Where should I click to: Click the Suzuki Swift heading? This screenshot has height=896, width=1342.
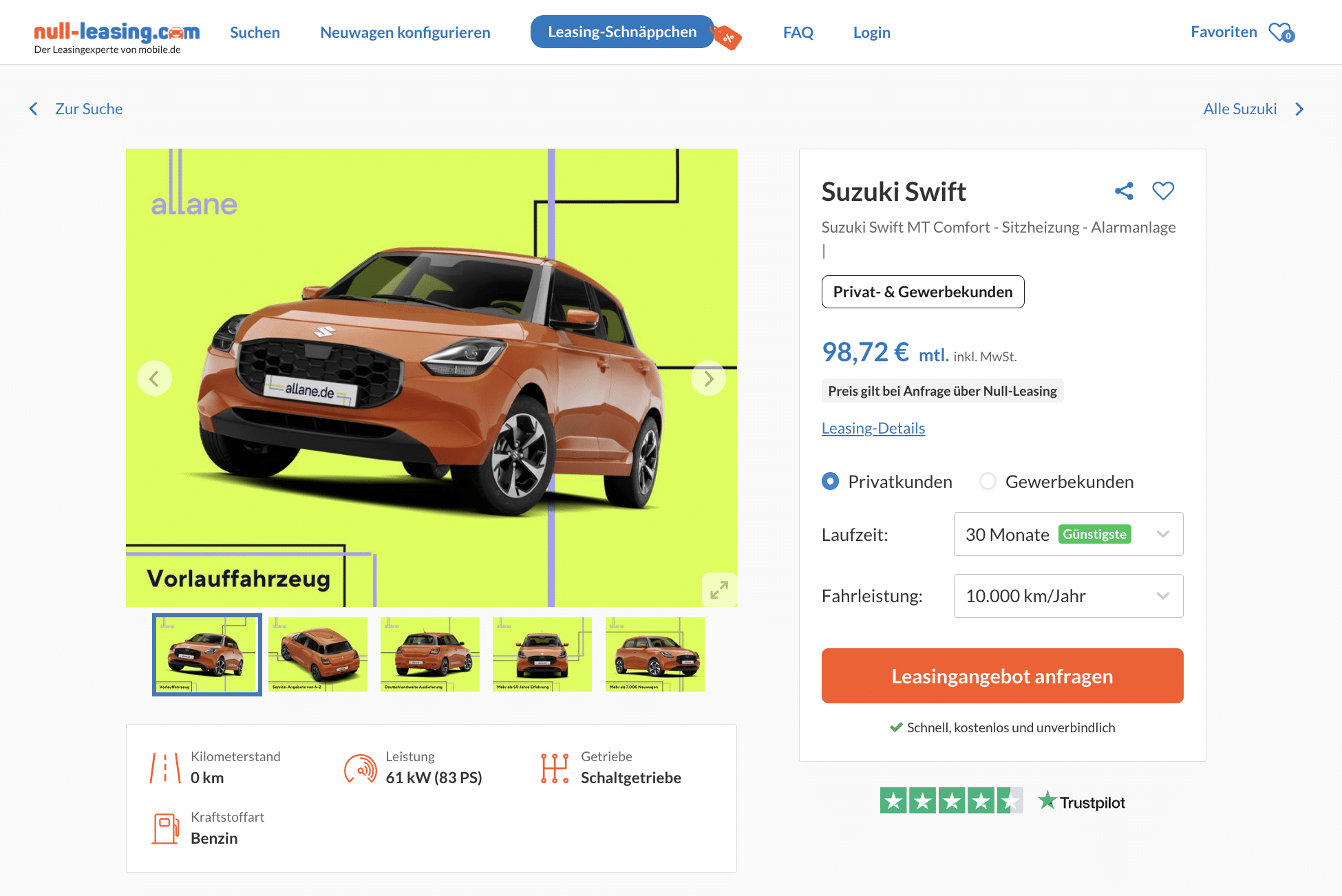pos(894,191)
